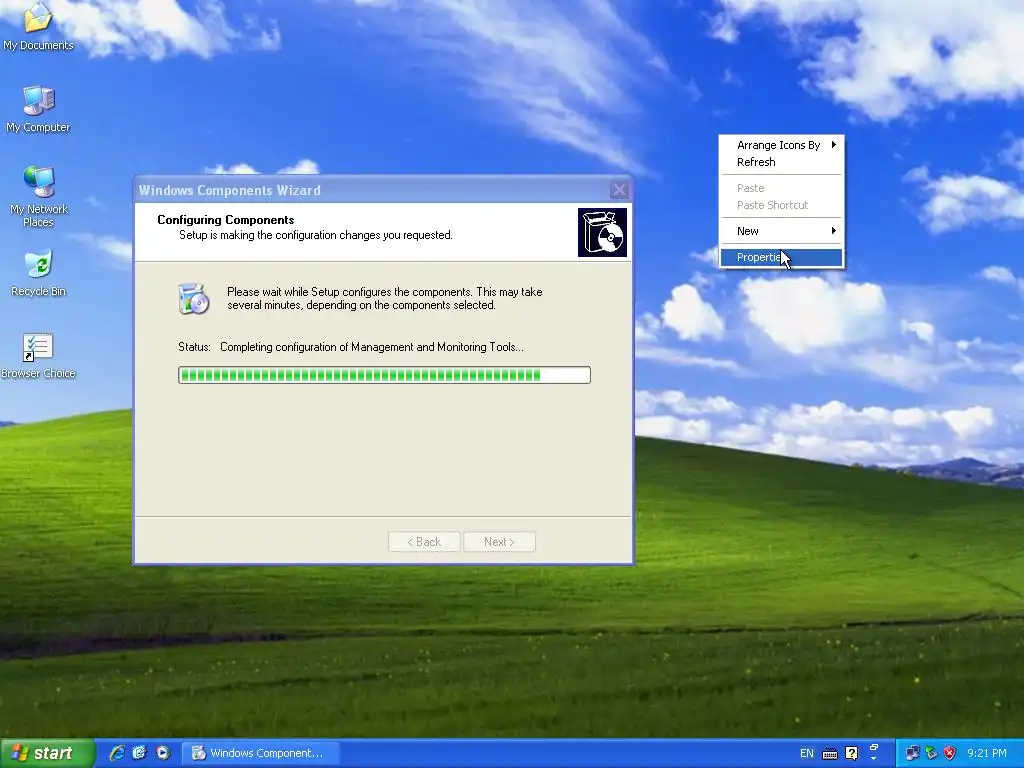Choose Refresh from context menu
This screenshot has width=1024, height=768.
tap(781, 162)
